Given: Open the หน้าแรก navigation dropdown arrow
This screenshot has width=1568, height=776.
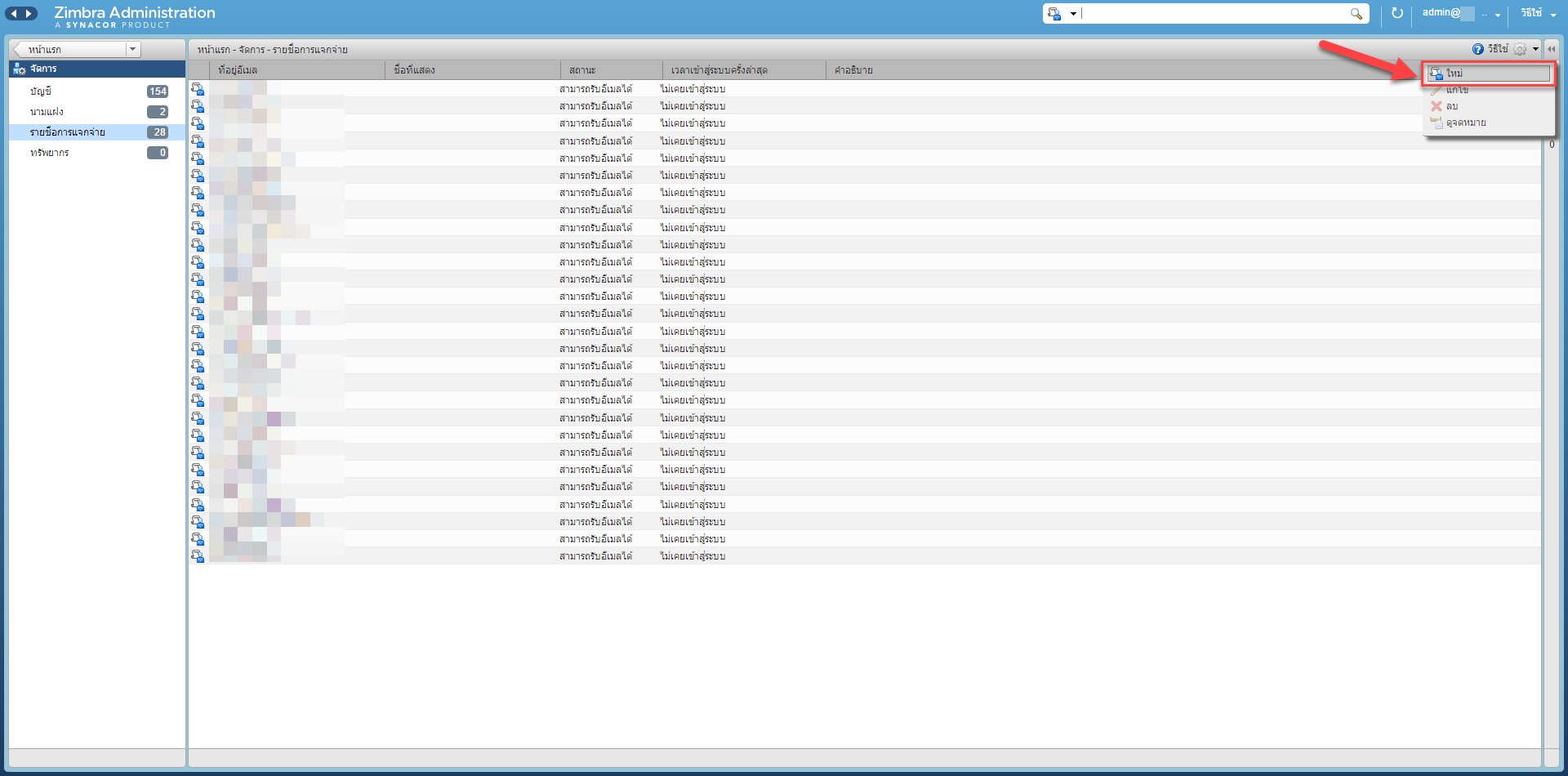Looking at the screenshot, I should 132,49.
